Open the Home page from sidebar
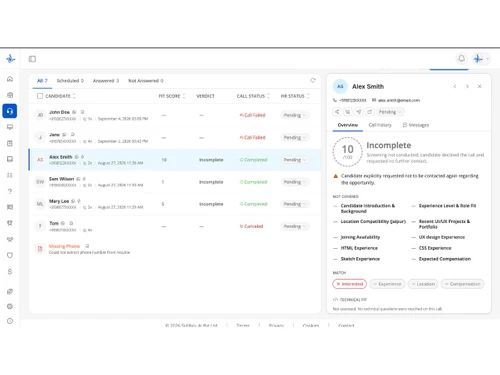This screenshot has width=500, height=375. tap(10, 79)
